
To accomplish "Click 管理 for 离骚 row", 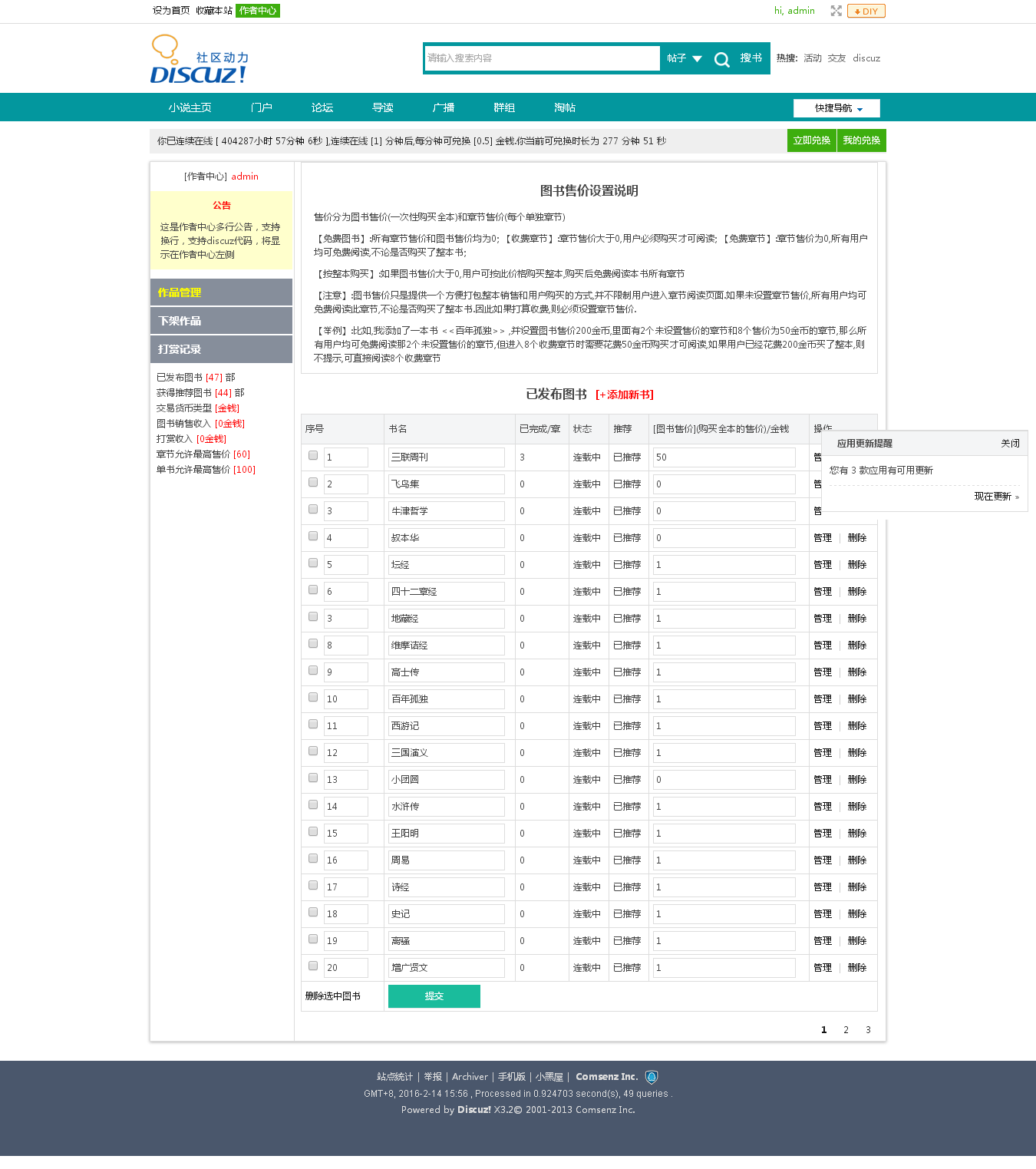I will 823,941.
